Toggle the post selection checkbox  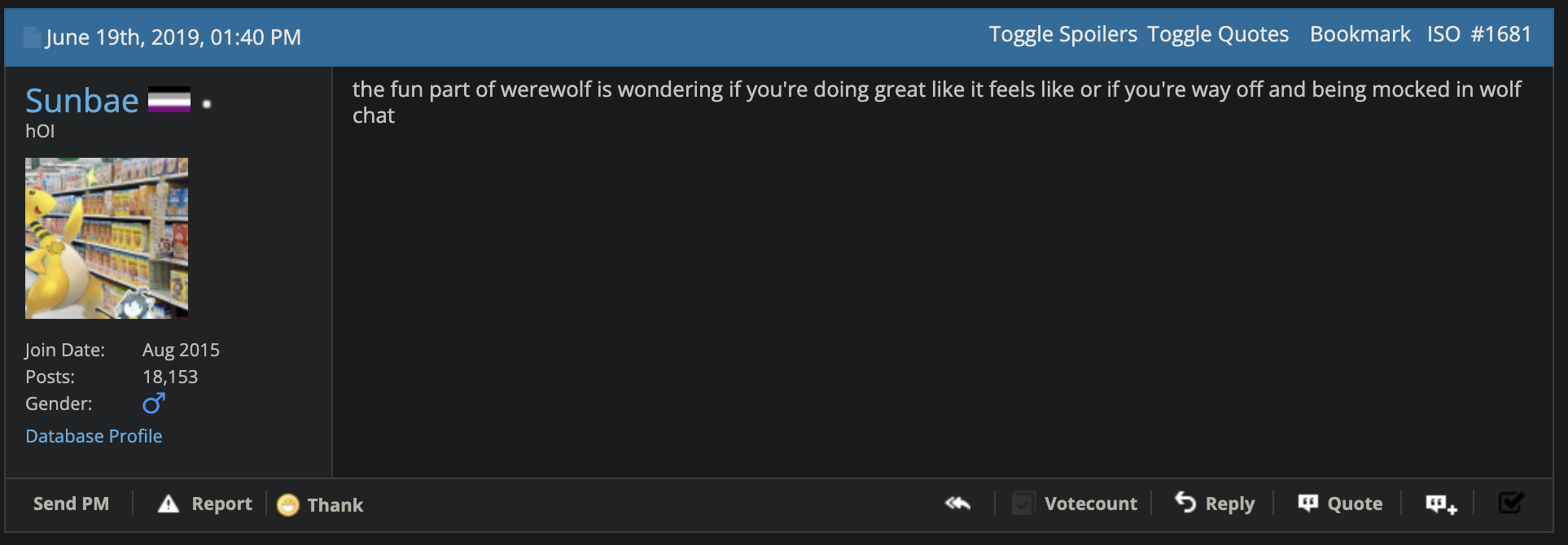coord(1511,504)
